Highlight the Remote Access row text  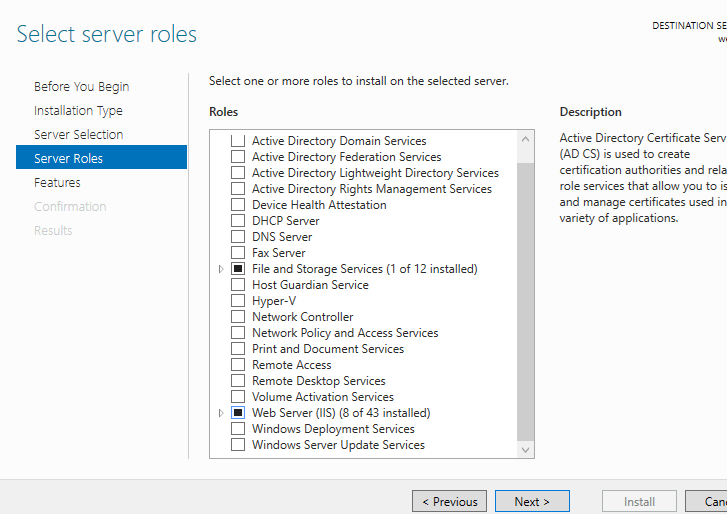292,365
